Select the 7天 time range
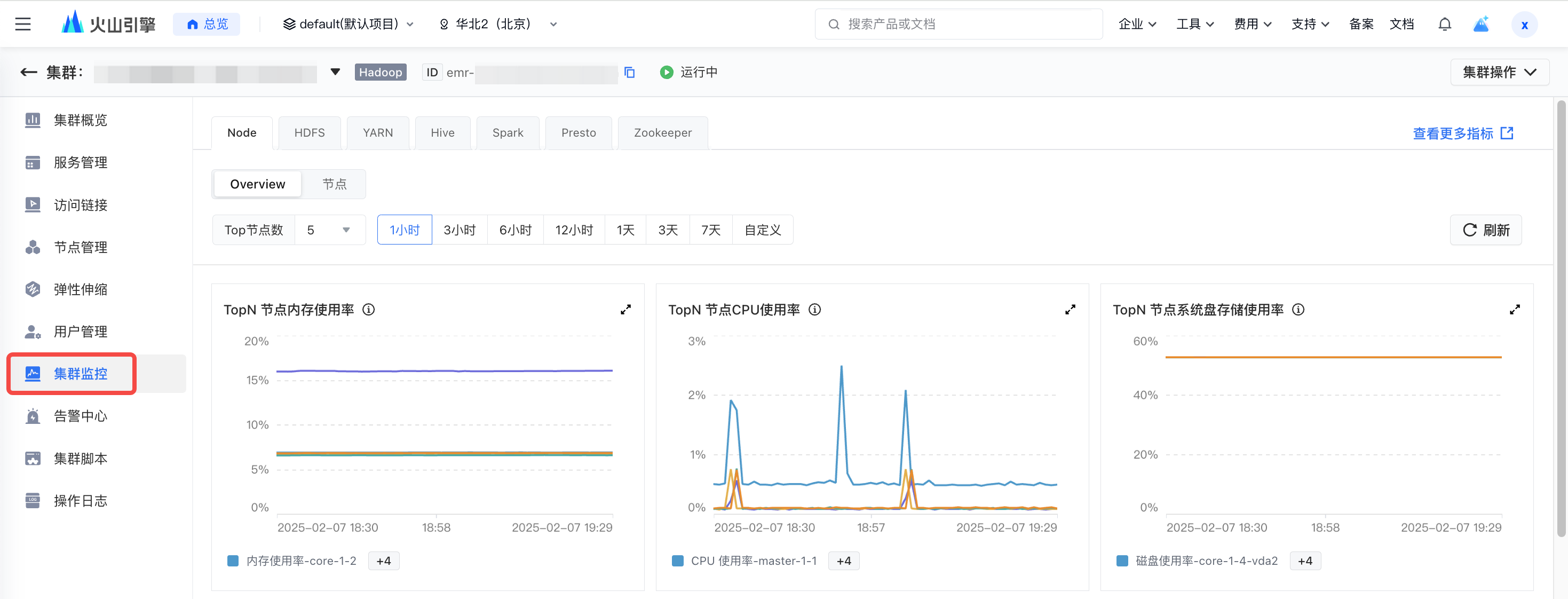 pos(711,230)
